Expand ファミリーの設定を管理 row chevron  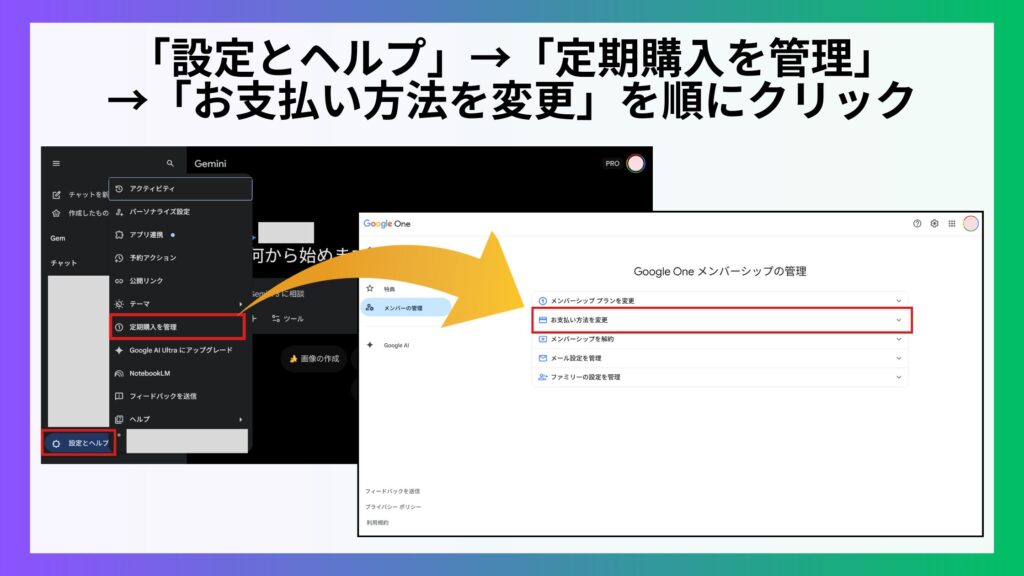tap(898, 377)
